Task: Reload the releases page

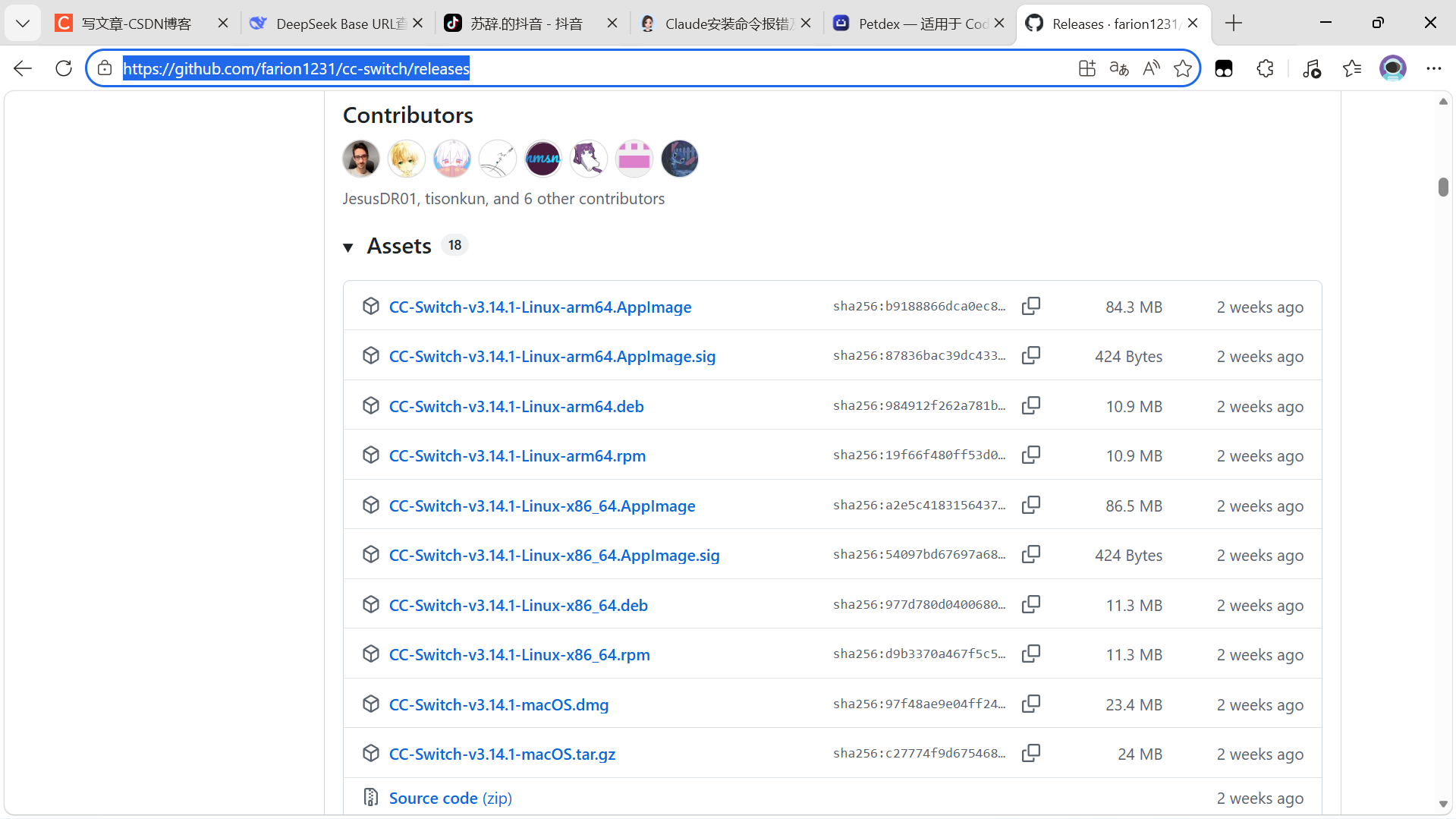Action: (x=64, y=68)
